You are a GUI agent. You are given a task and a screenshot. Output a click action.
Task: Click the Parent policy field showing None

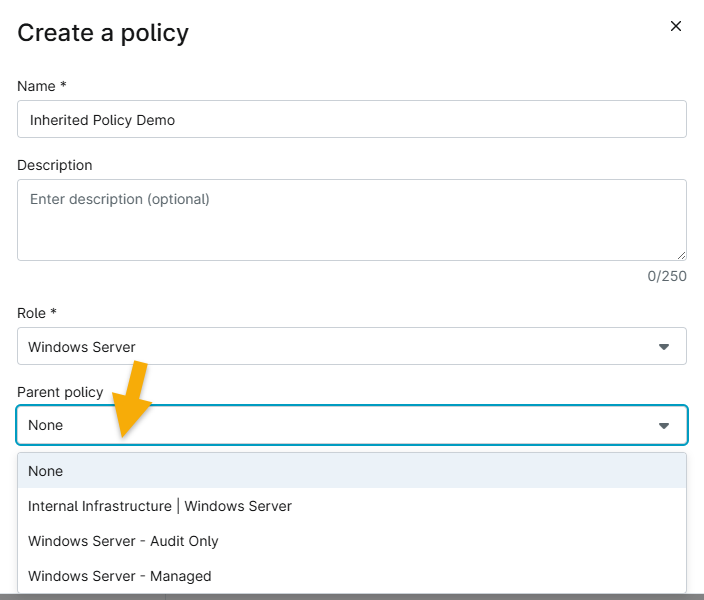340,425
